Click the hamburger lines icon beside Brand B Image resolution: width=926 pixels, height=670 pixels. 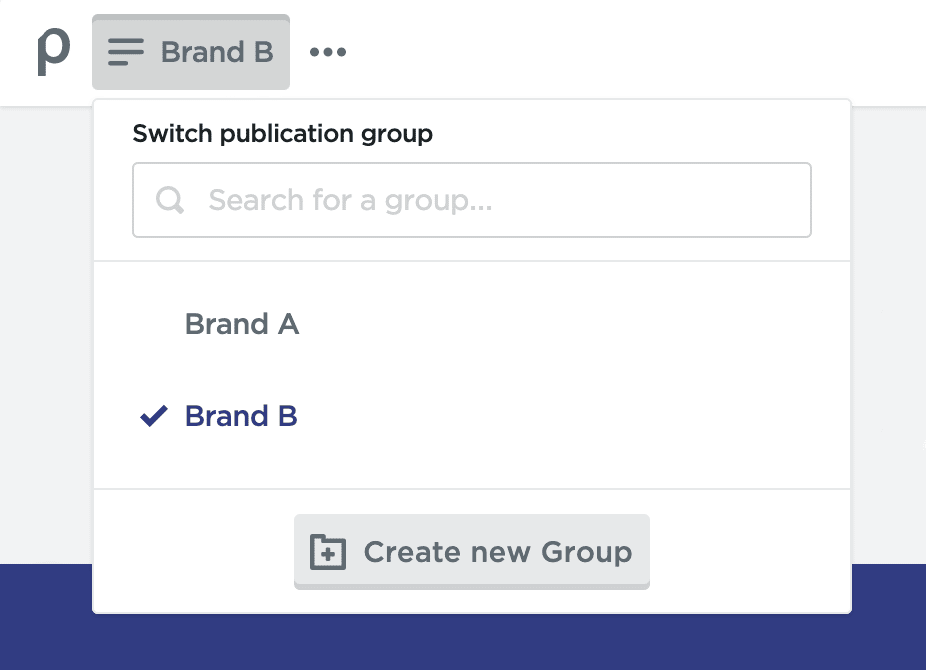click(x=124, y=51)
